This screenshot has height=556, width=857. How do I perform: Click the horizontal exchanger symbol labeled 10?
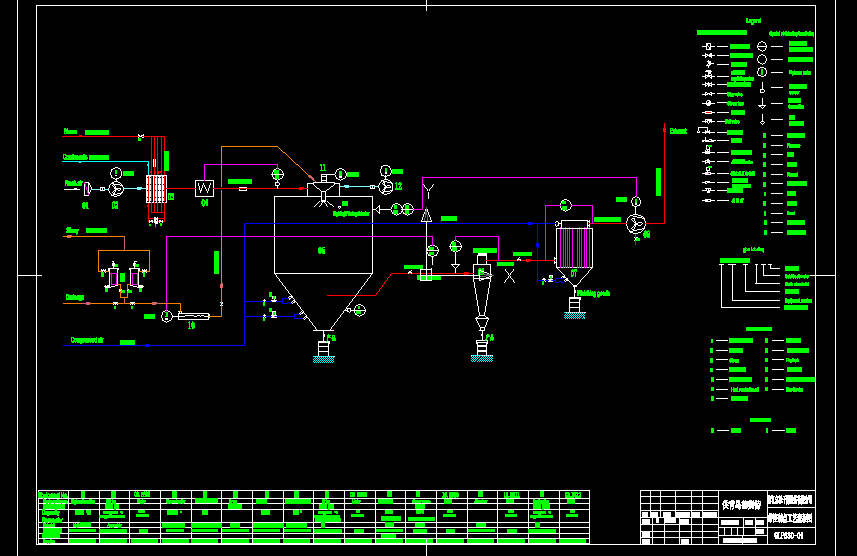(x=190, y=317)
